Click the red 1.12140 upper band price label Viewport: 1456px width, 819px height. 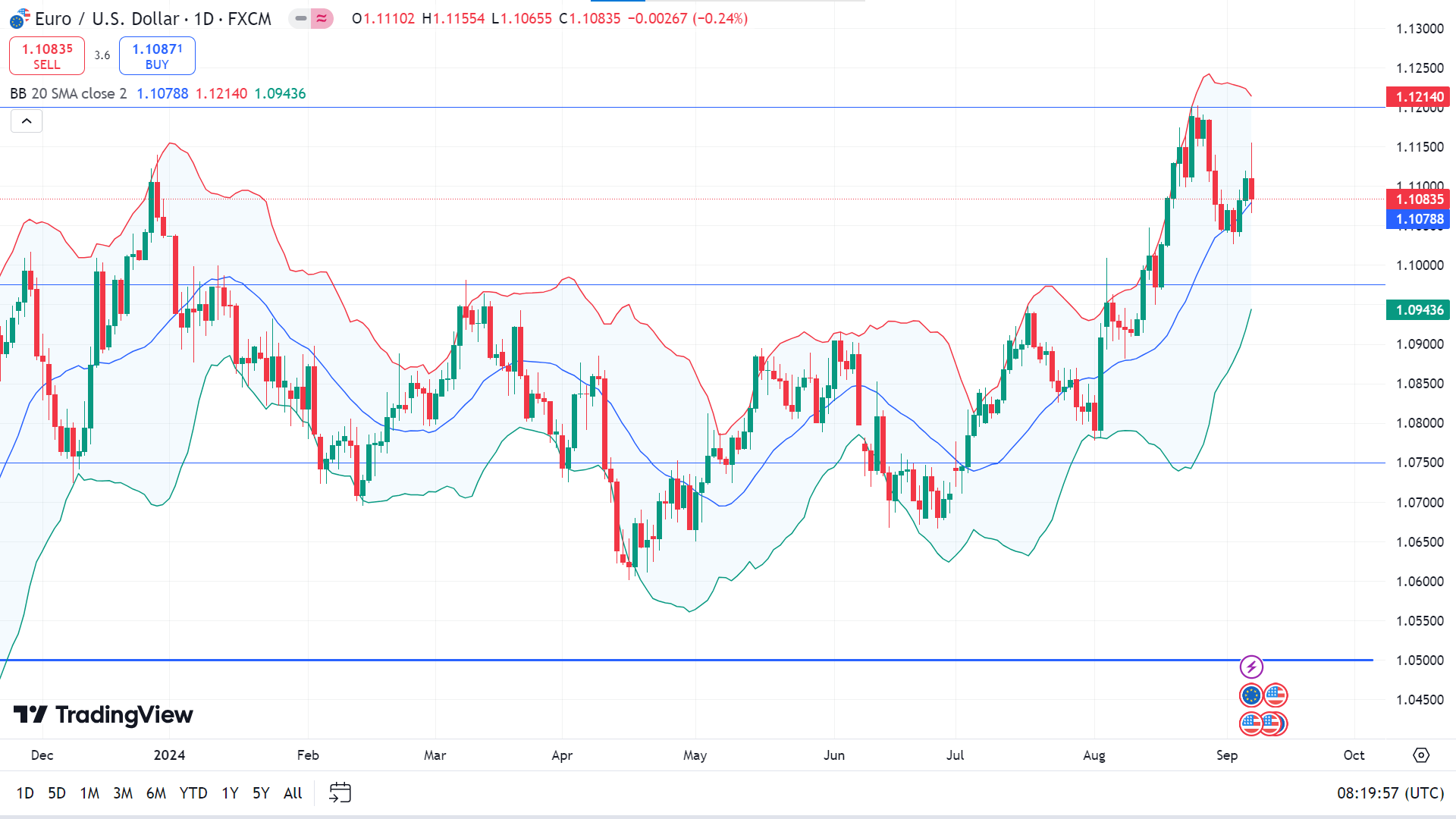[1419, 97]
